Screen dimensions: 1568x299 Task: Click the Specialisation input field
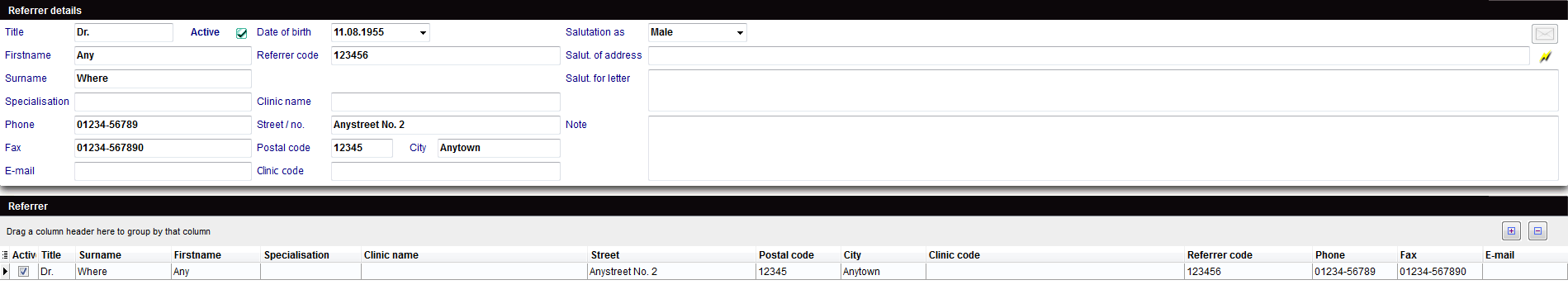tap(163, 102)
